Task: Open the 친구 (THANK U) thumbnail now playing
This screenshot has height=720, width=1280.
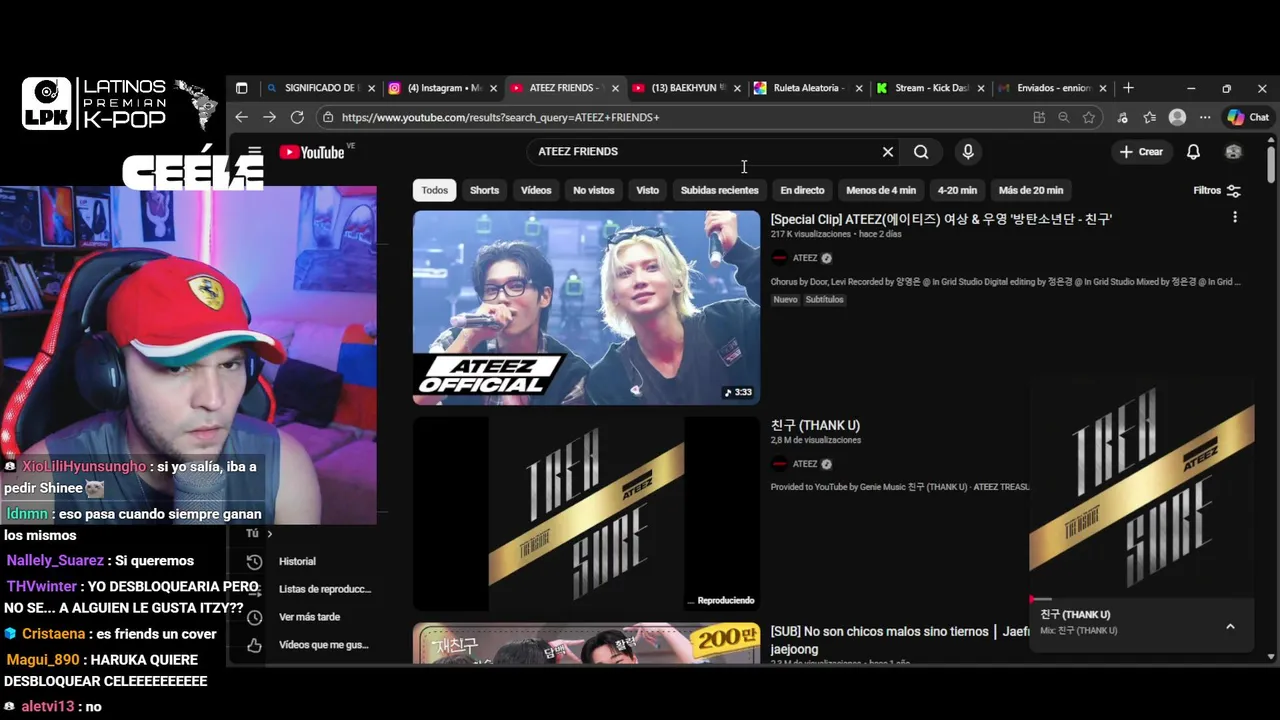Action: point(586,513)
